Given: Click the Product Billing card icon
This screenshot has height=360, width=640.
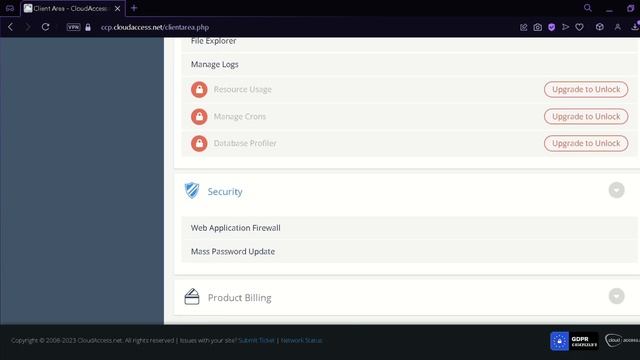Looking at the screenshot, I should pos(191,297).
